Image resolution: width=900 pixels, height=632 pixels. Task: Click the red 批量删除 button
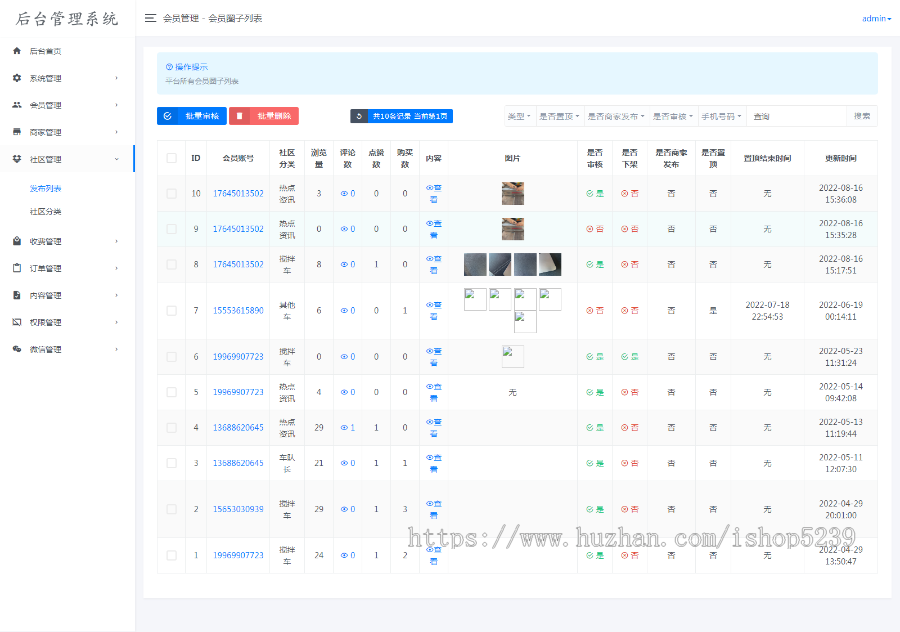264,116
